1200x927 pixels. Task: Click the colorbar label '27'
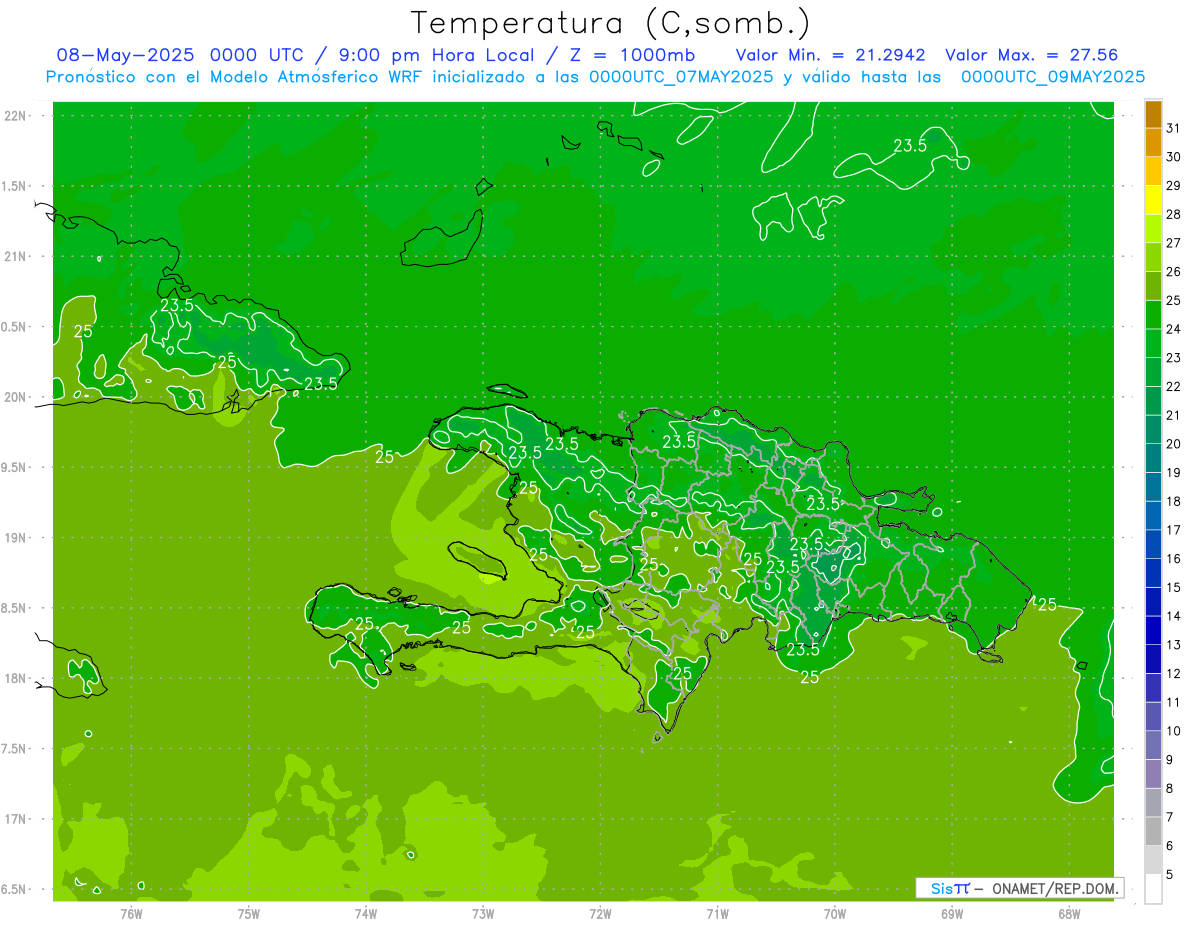(1173, 243)
